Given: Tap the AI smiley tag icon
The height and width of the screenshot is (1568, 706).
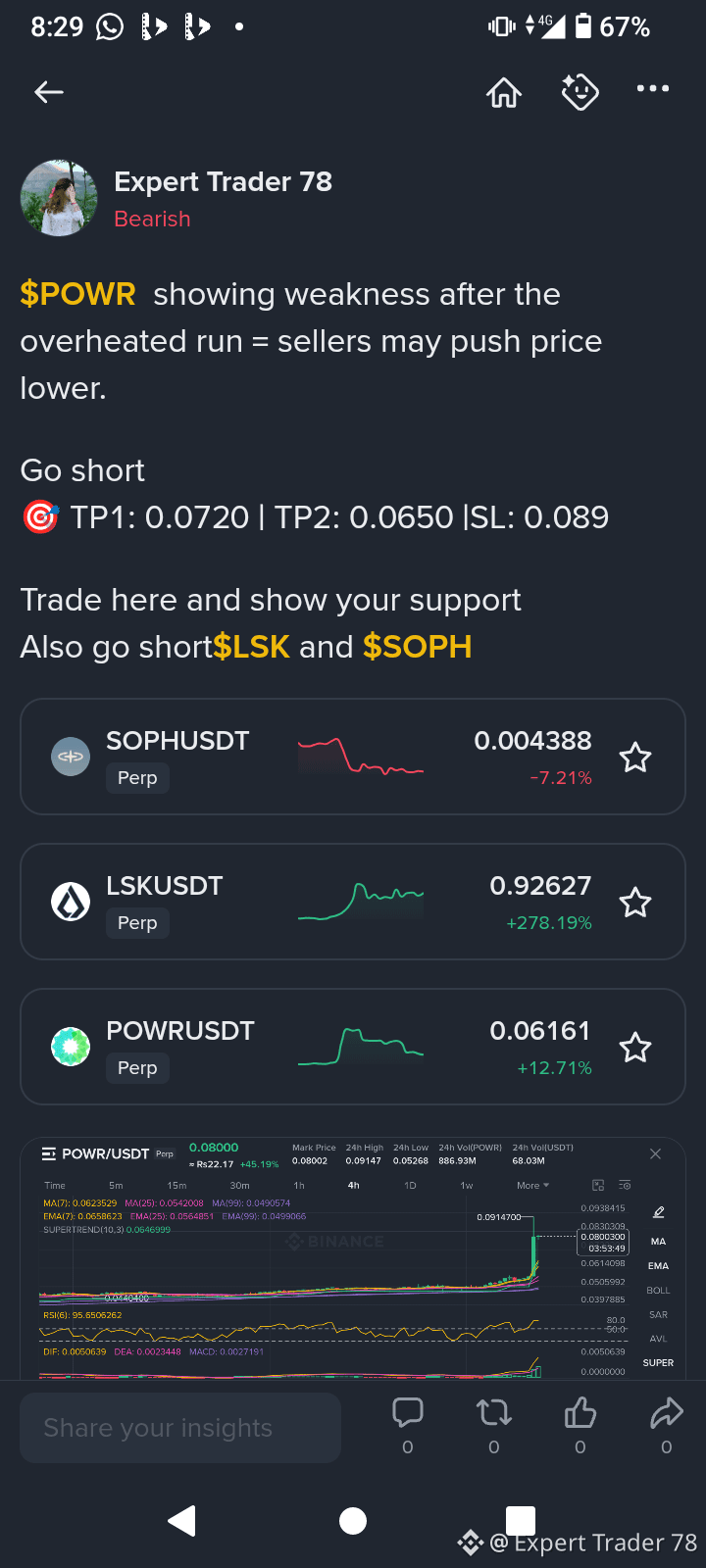Looking at the screenshot, I should [x=580, y=92].
